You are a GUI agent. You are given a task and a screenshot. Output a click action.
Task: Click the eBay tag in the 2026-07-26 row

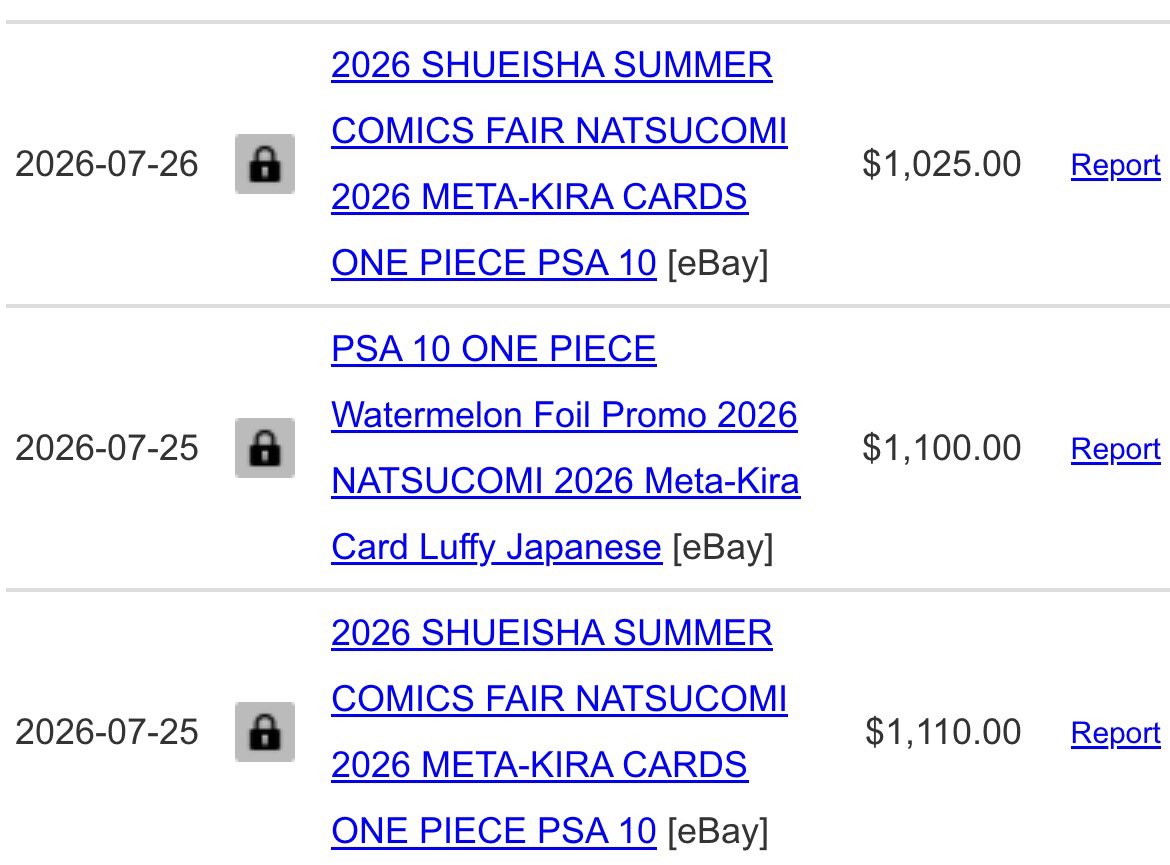(718, 263)
